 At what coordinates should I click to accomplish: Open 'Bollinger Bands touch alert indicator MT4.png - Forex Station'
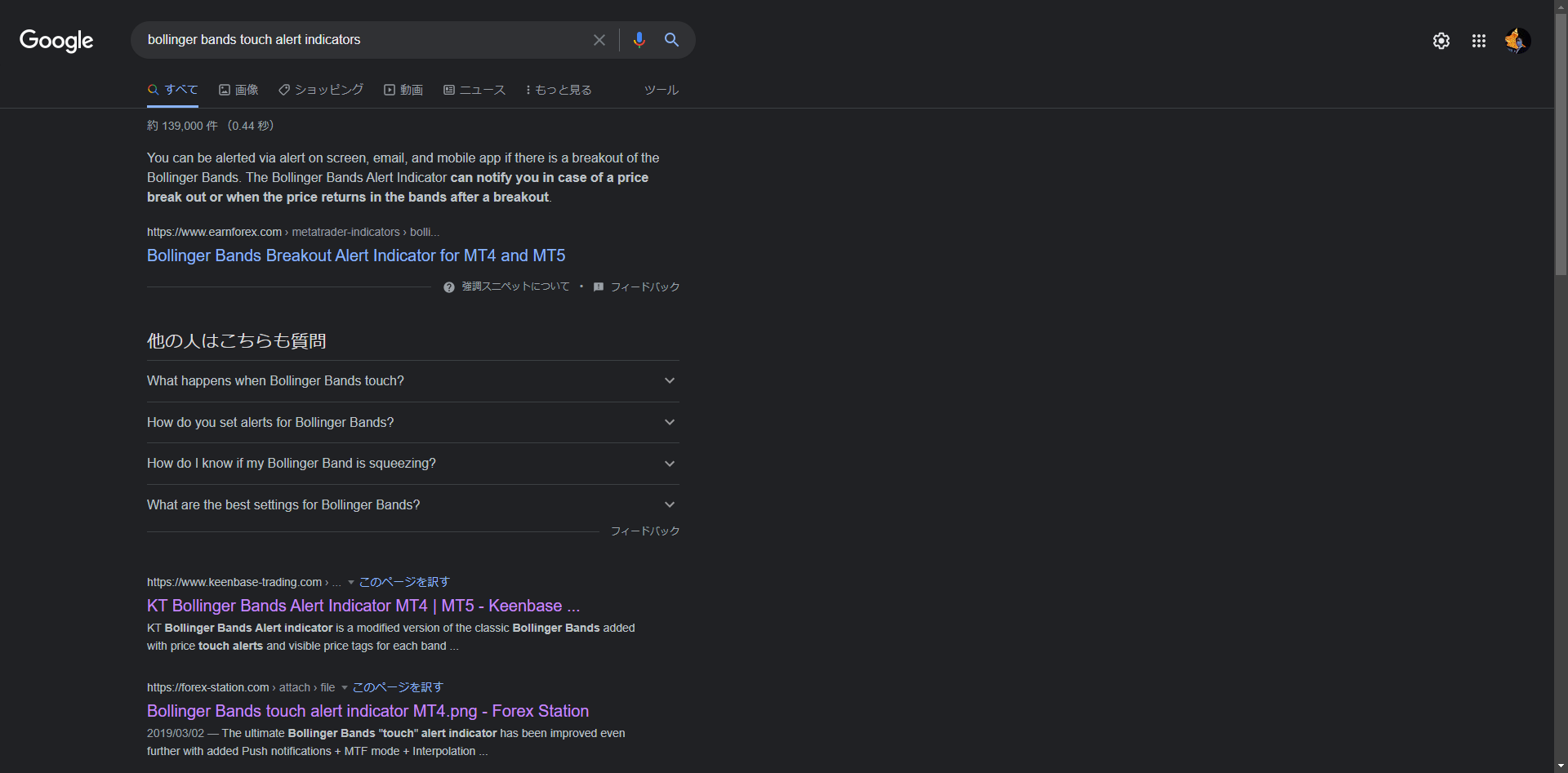point(368,711)
